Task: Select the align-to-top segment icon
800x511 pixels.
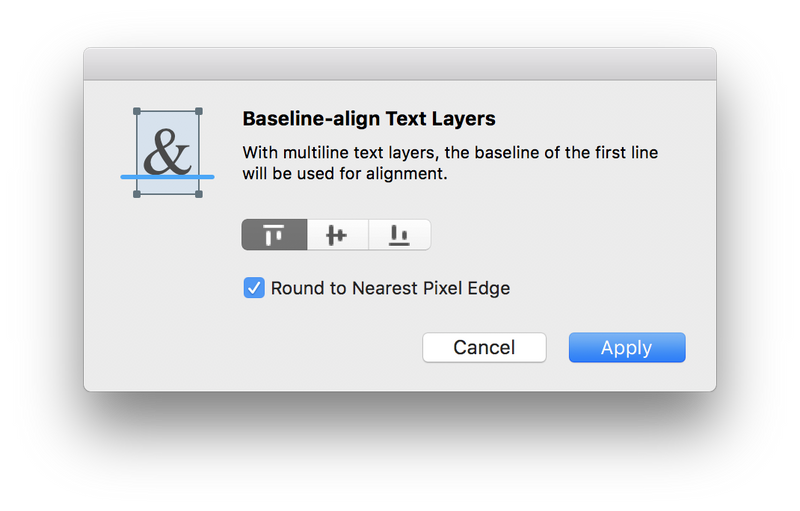Action: coord(274,235)
